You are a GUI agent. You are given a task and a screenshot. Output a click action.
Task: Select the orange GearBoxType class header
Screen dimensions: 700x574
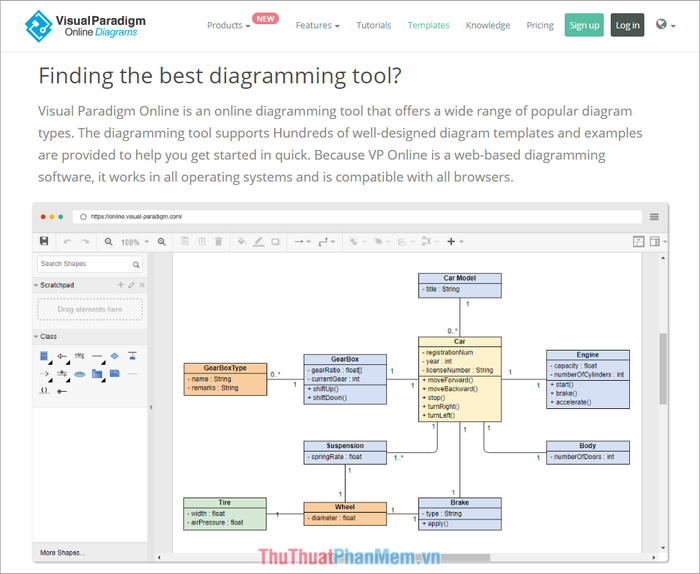tap(225, 368)
